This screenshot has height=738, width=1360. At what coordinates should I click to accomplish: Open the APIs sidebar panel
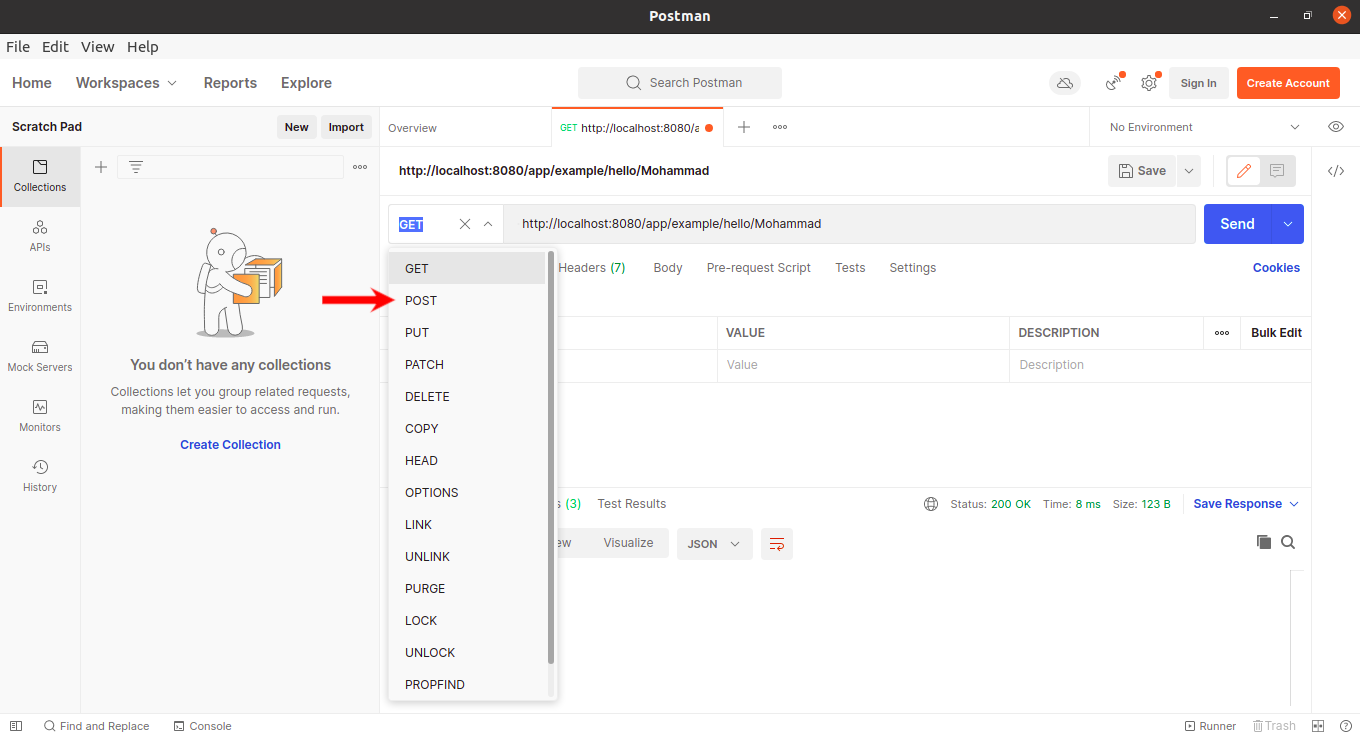pyautogui.click(x=40, y=237)
